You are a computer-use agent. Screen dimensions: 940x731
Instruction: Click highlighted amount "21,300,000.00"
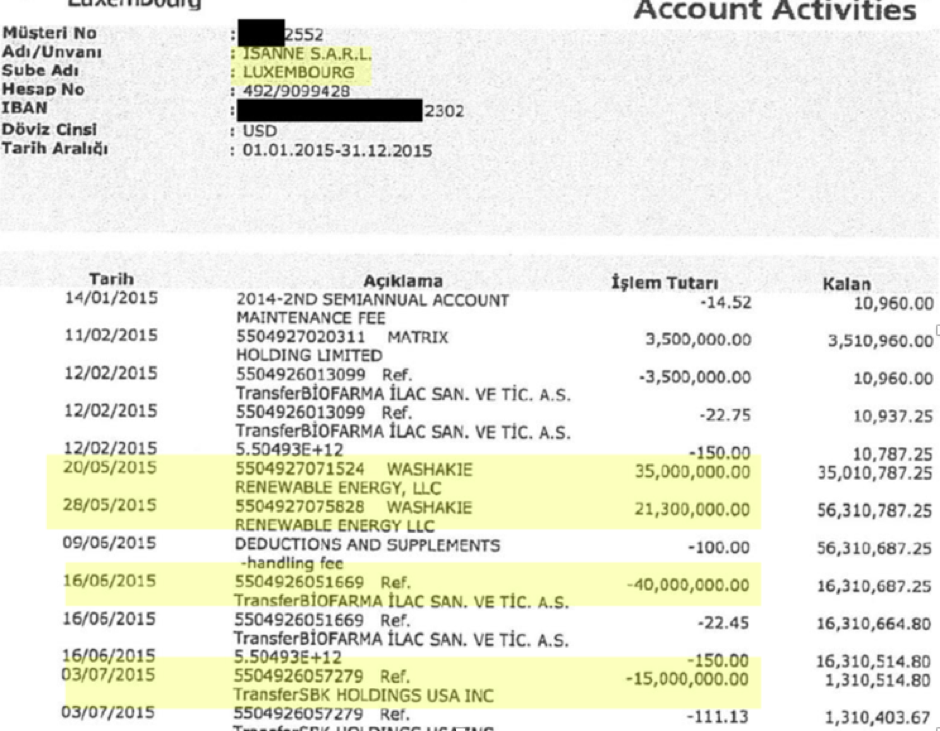coord(692,510)
